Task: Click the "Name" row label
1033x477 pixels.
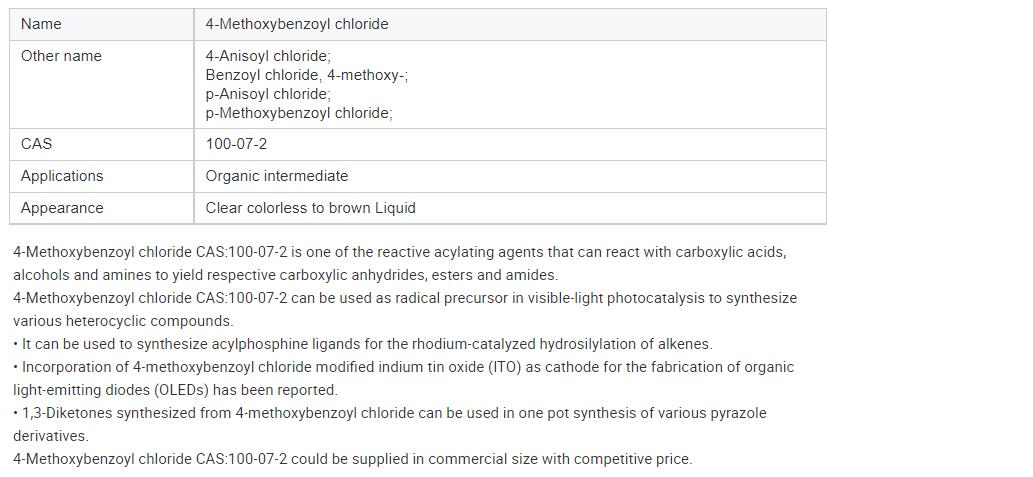Action: click(x=41, y=24)
